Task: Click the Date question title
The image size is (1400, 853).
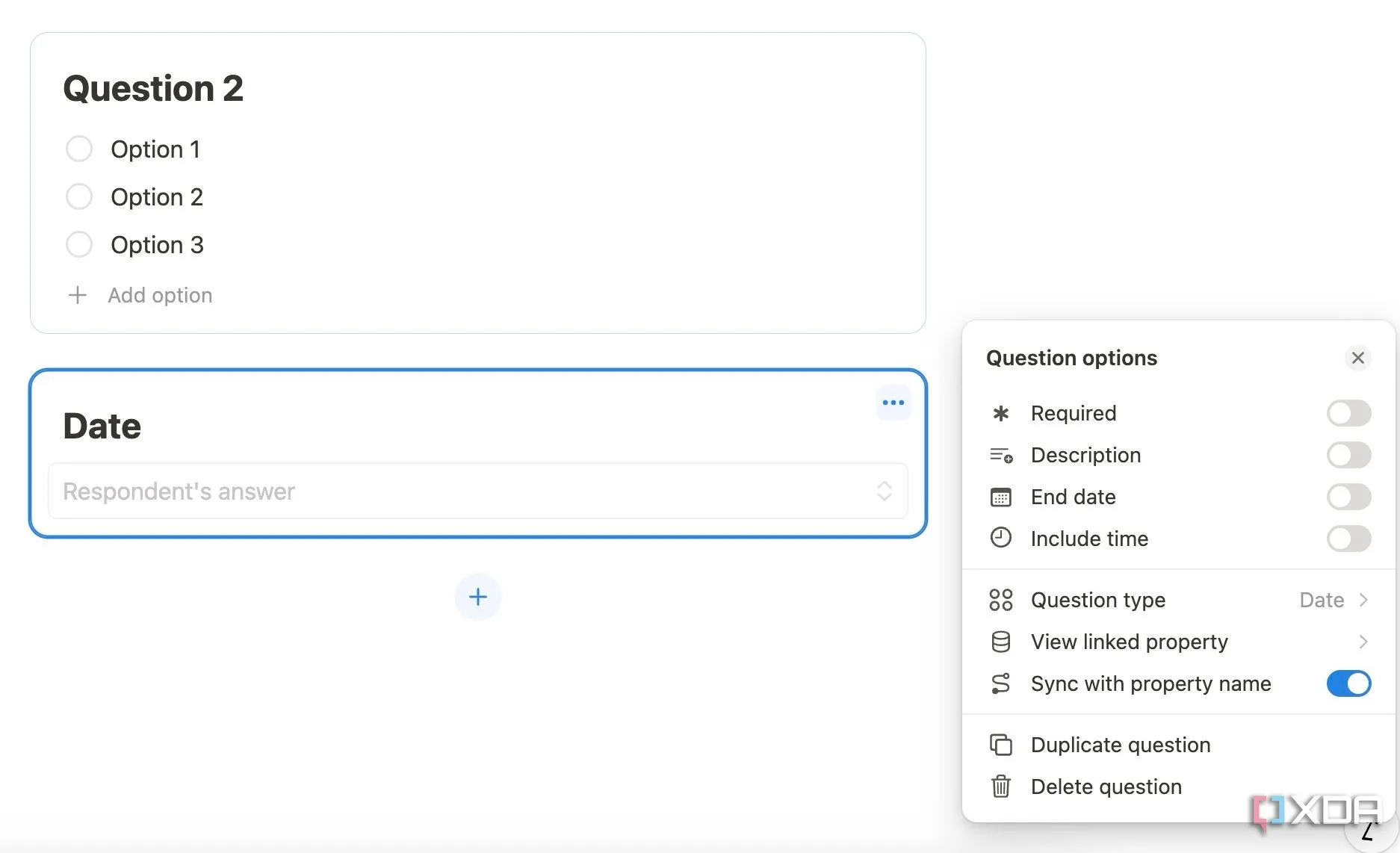Action: tap(102, 426)
